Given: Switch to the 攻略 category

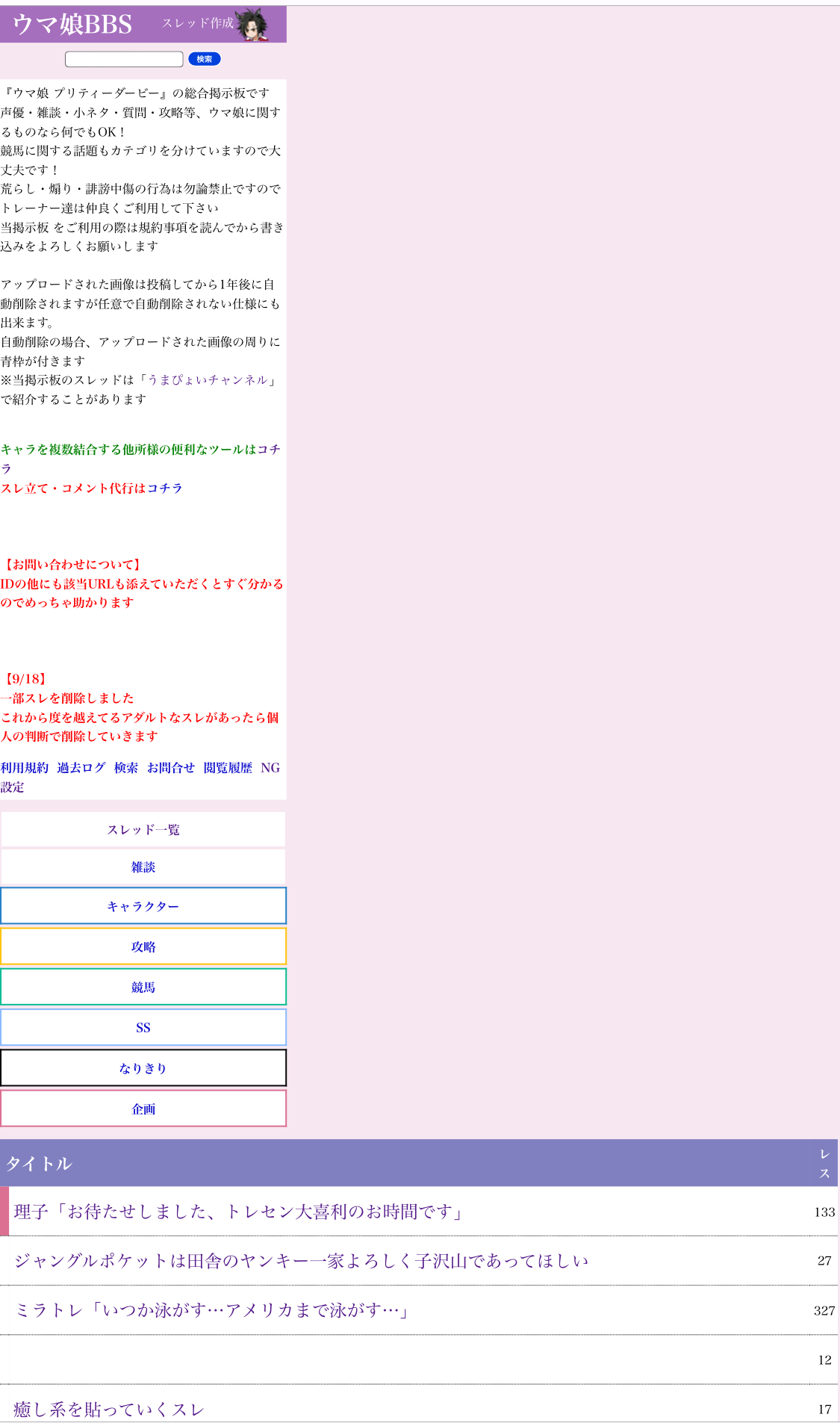Looking at the screenshot, I should click(143, 946).
